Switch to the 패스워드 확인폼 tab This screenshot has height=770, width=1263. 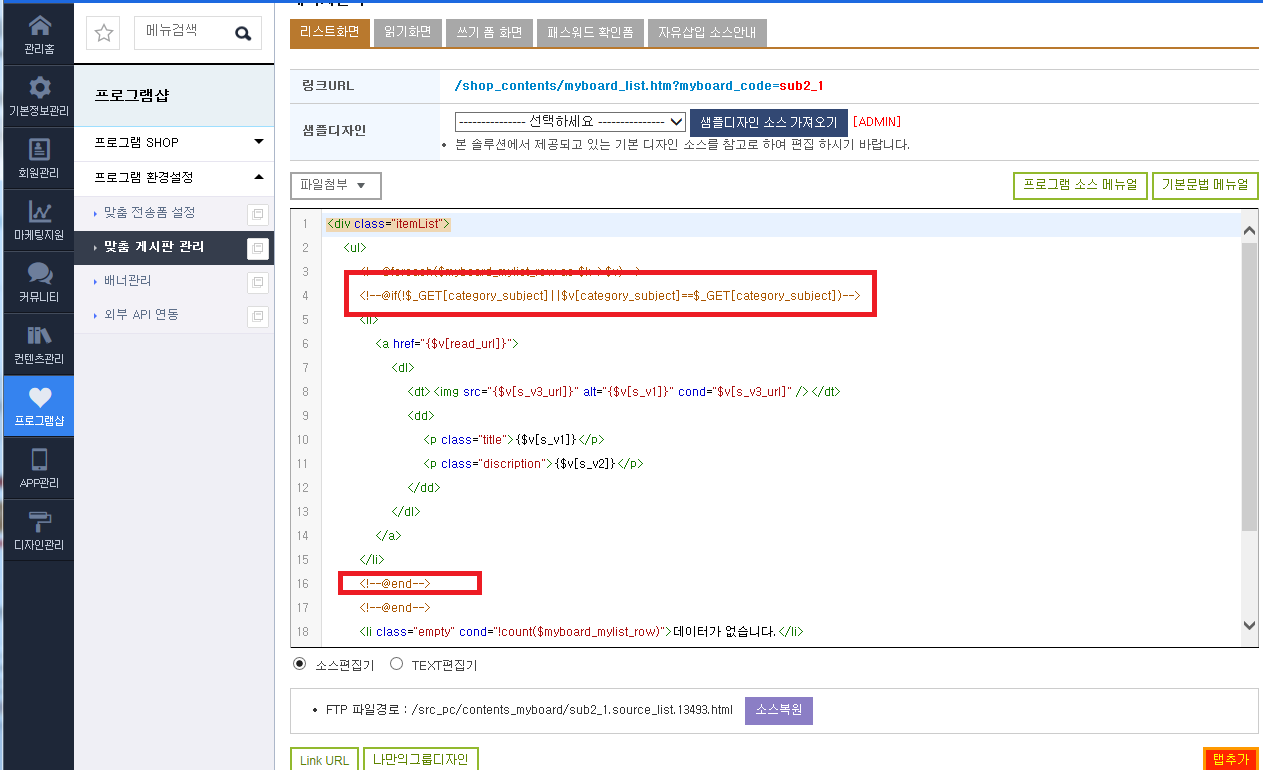[x=590, y=32]
